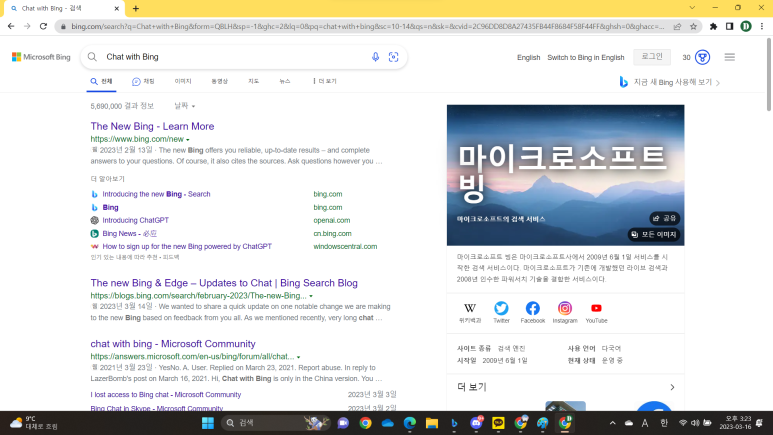Image resolution: width=773 pixels, height=435 pixels.
Task: Open the Chrome extensions puzzle icon
Action: pos(713,27)
